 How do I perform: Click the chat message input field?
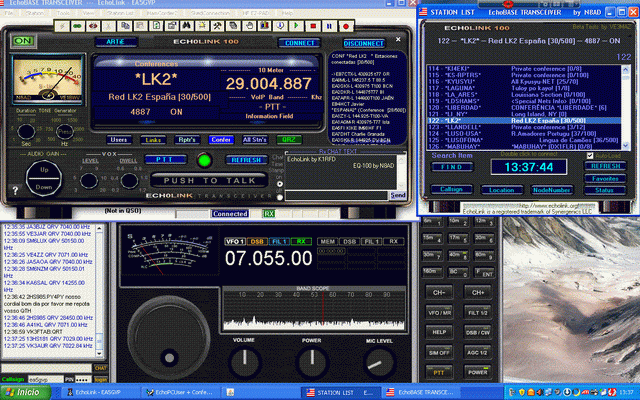(336, 196)
